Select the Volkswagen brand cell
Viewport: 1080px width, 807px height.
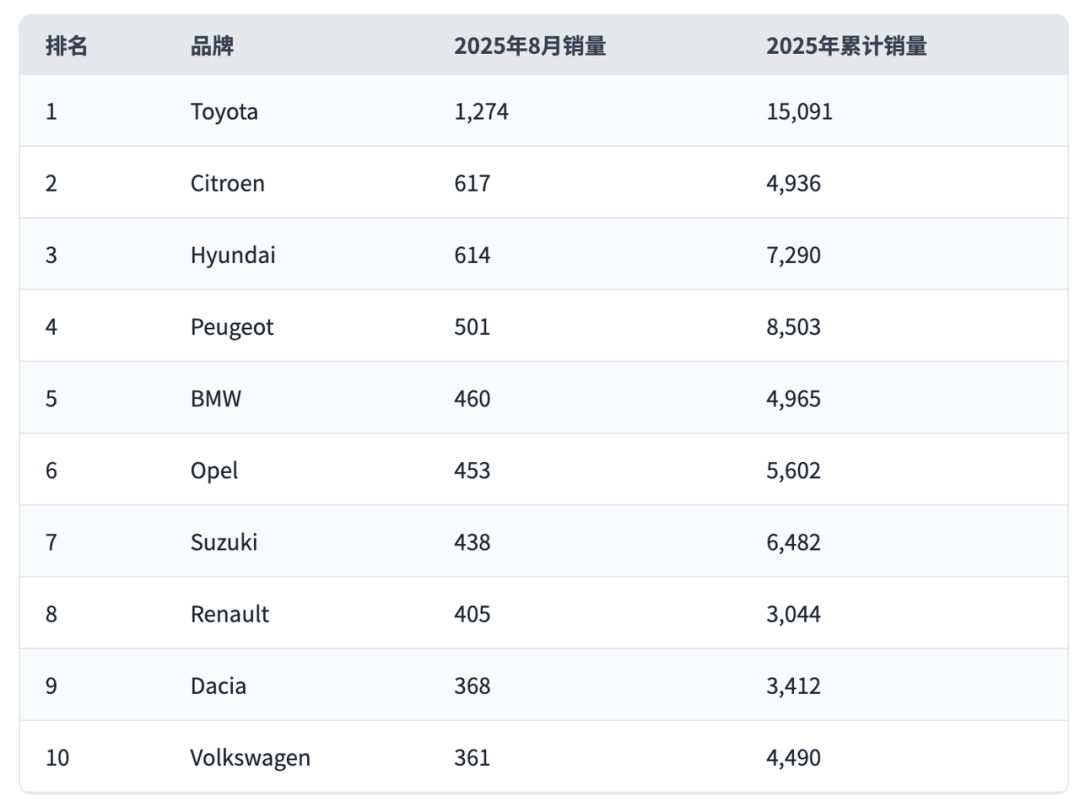(x=250, y=758)
